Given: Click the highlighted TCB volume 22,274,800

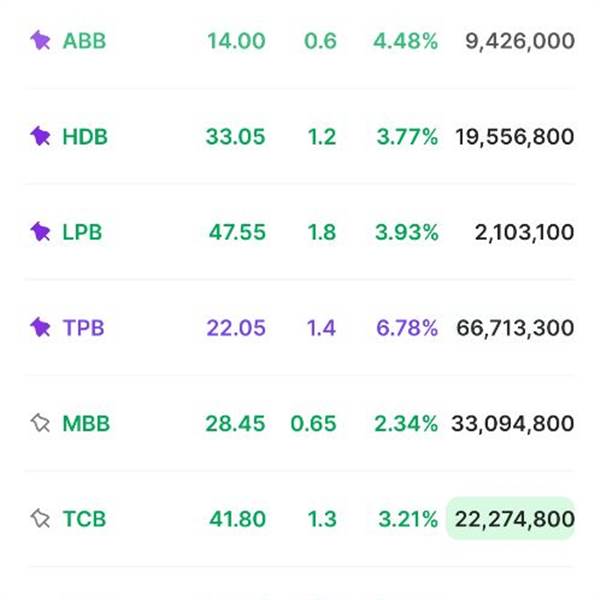Looking at the screenshot, I should pyautogui.click(x=511, y=519).
